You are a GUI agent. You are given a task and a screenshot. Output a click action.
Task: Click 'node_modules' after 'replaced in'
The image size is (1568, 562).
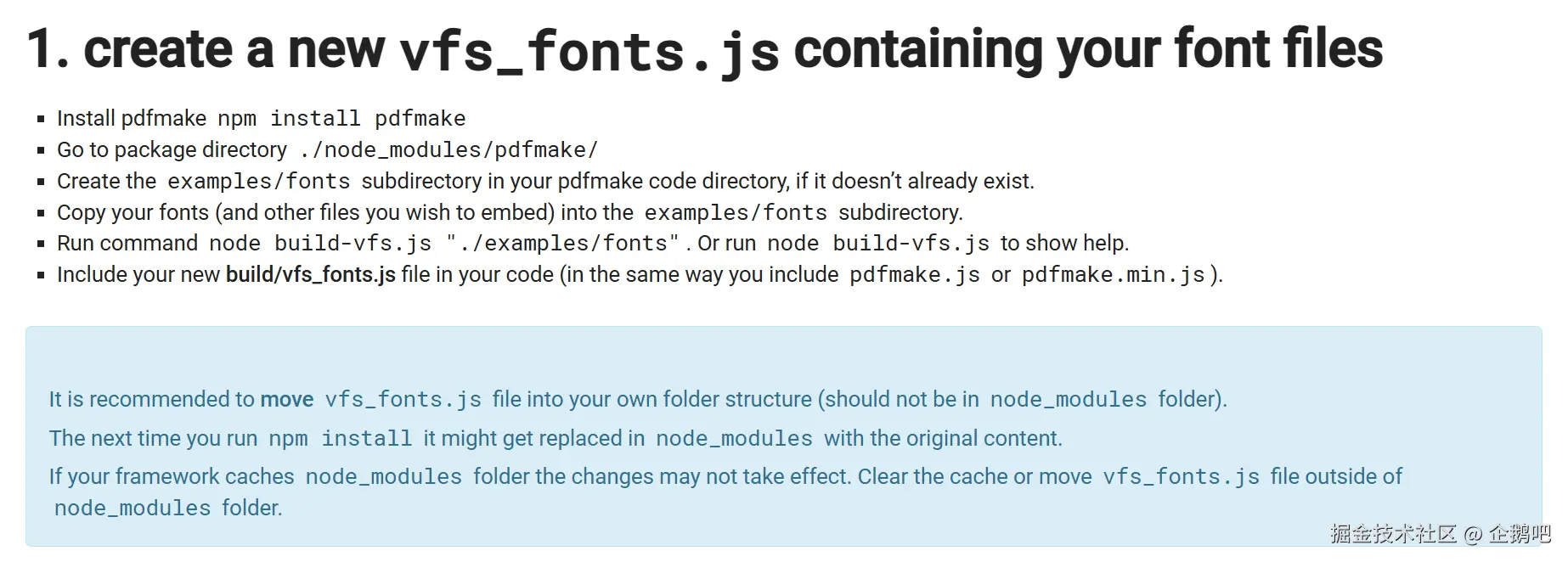click(x=734, y=439)
